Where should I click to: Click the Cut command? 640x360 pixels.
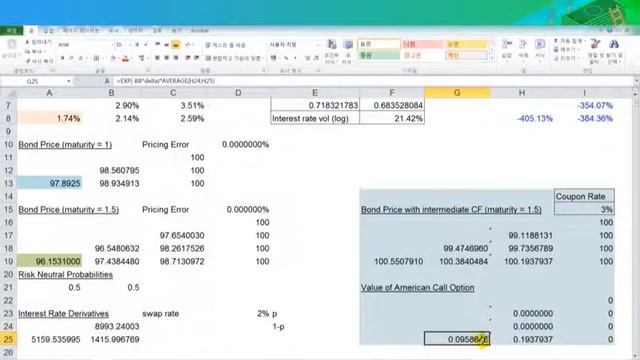pyautogui.click(x=38, y=42)
